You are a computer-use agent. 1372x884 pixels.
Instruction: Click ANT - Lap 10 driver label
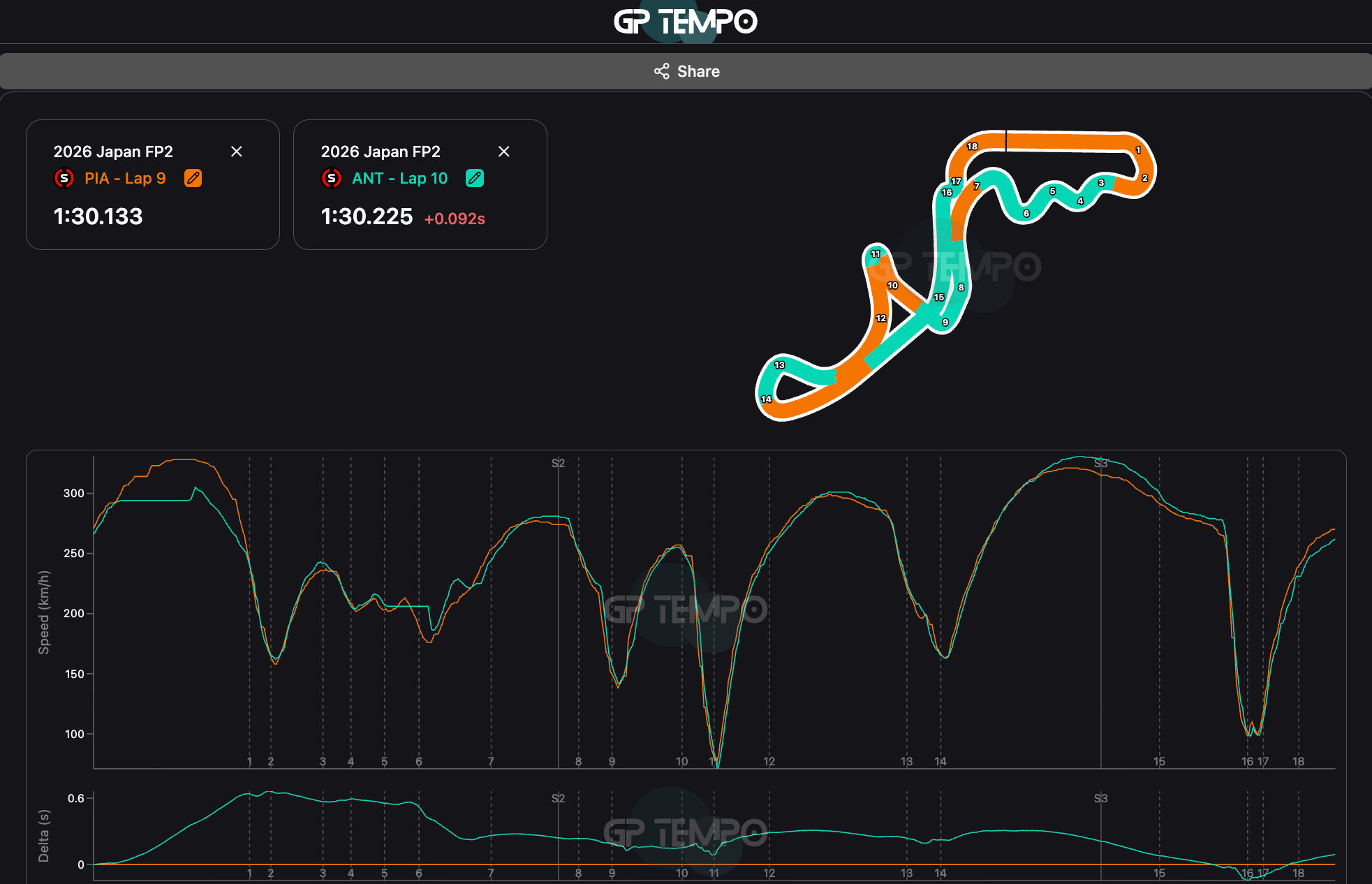pos(399,178)
